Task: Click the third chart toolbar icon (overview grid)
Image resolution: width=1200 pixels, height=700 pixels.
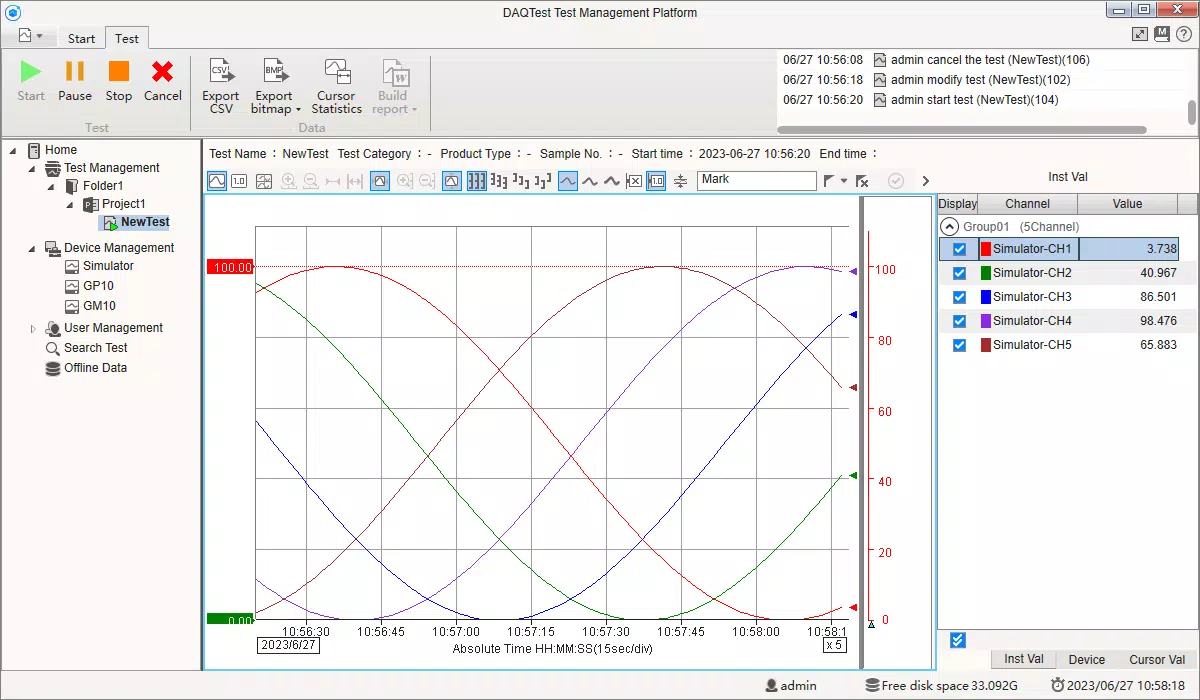Action: click(x=264, y=181)
